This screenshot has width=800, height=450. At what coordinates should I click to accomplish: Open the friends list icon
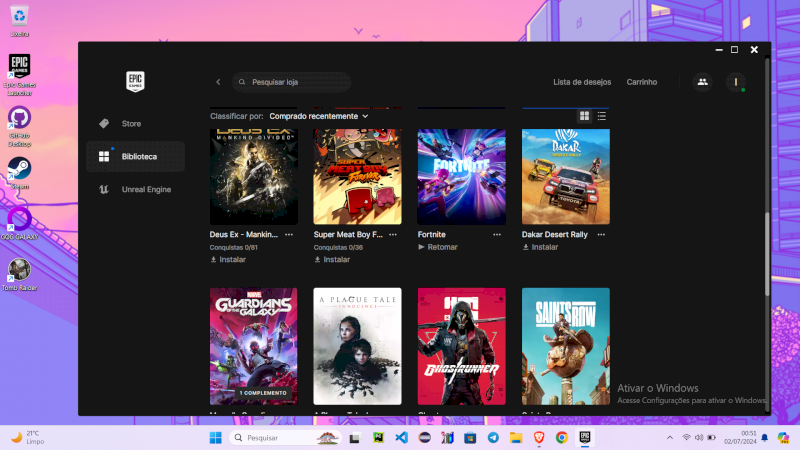[x=702, y=82]
